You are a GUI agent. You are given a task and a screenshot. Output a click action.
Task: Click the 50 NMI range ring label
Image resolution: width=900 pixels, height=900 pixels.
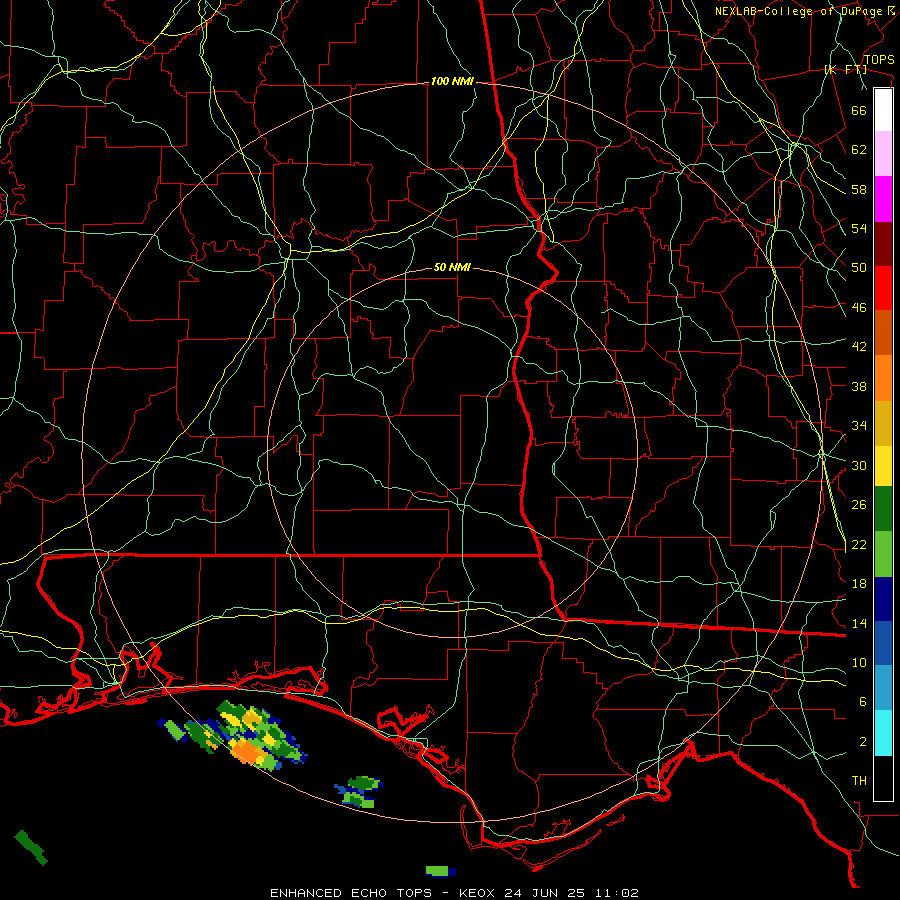[x=452, y=267]
